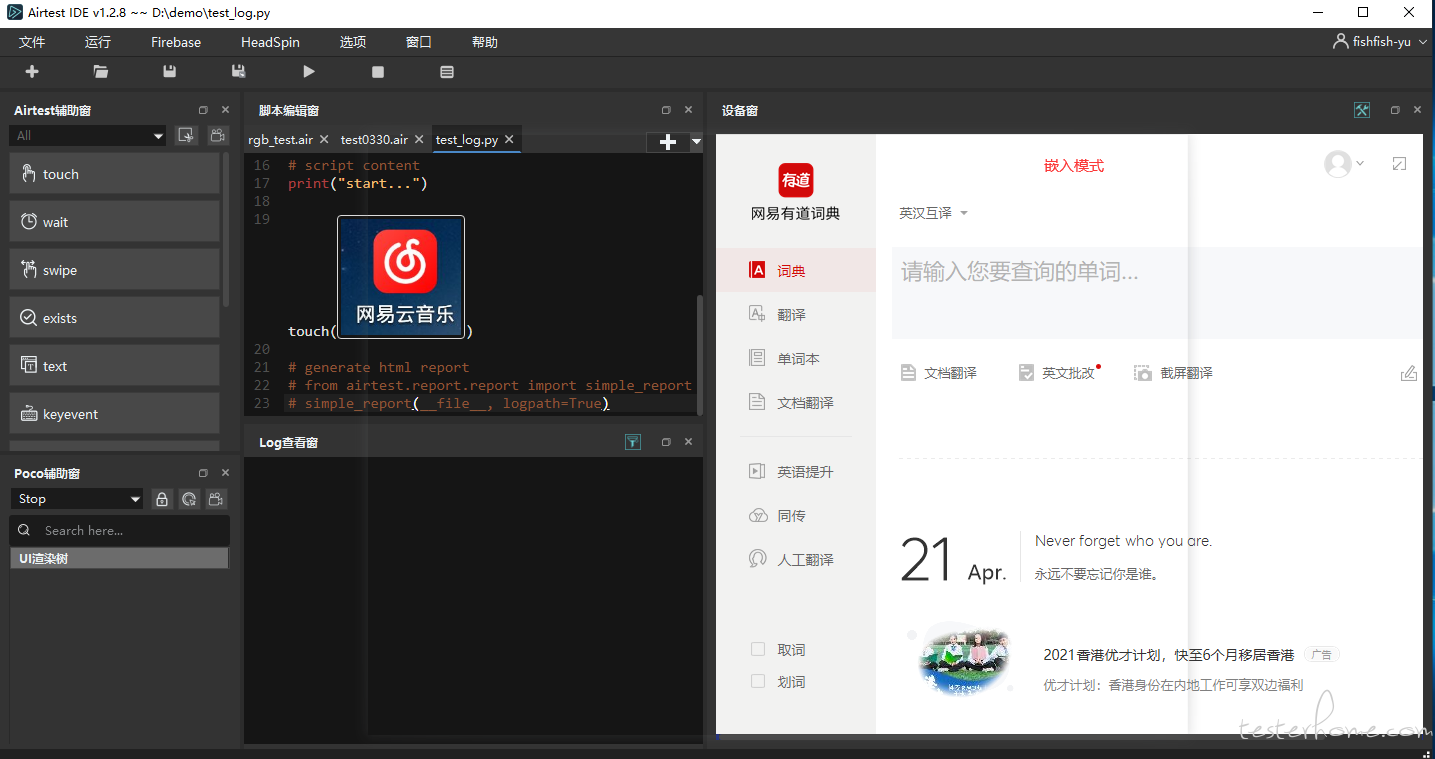
Task: Open 同传 in Youdao sidebar
Action: tap(795, 516)
